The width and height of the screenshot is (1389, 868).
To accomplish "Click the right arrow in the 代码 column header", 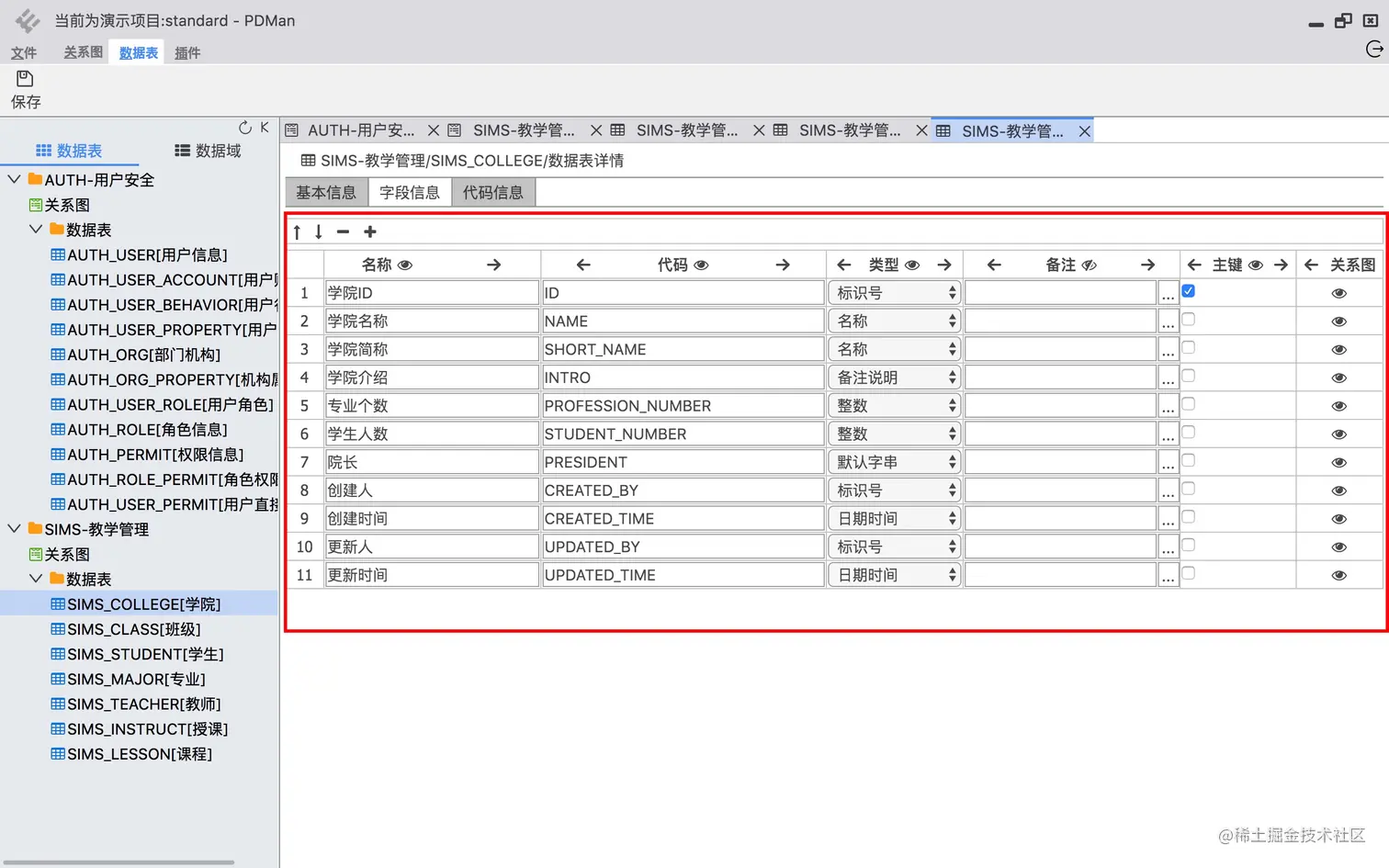I will tap(783, 265).
